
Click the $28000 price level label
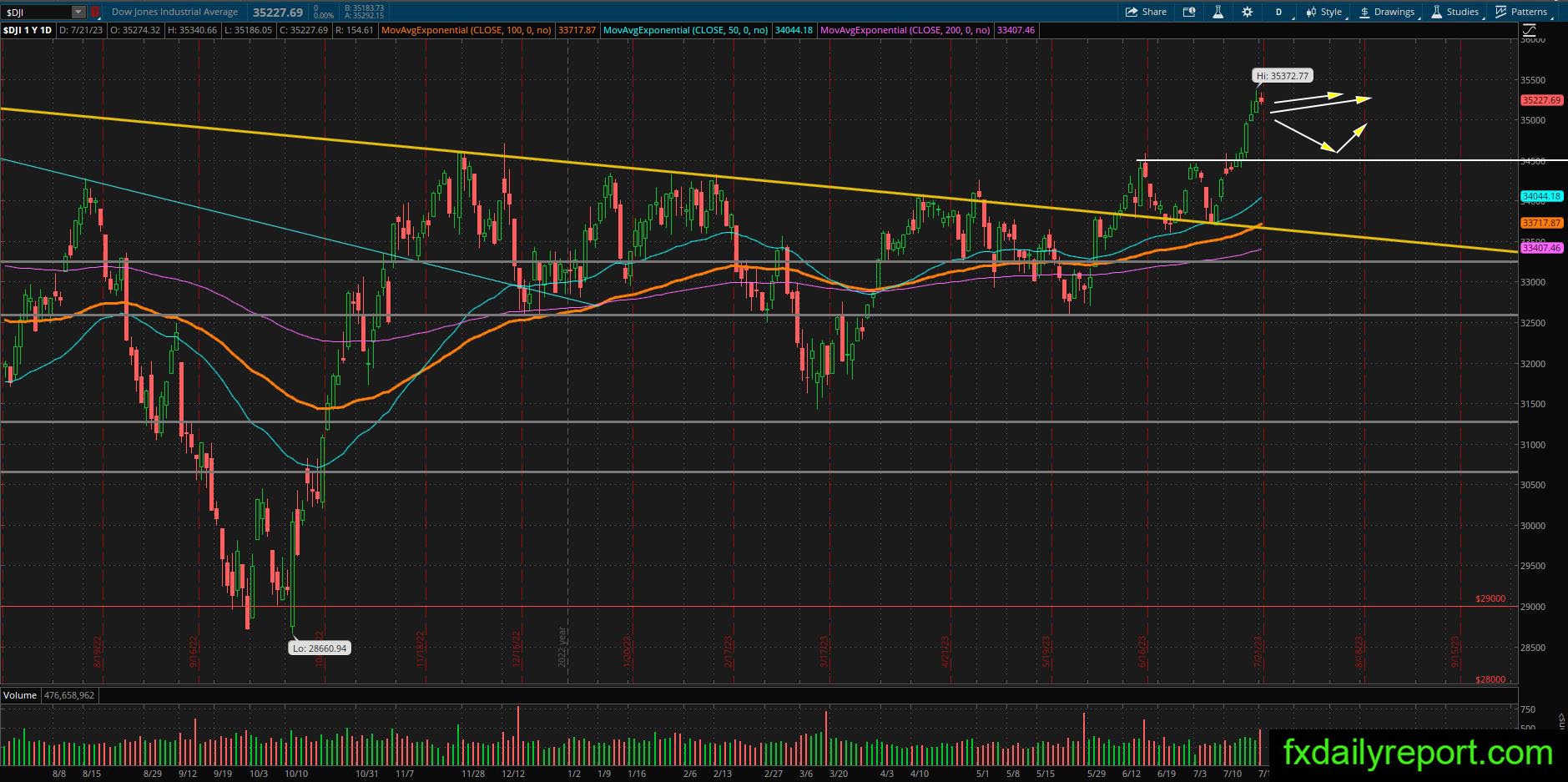point(1490,679)
